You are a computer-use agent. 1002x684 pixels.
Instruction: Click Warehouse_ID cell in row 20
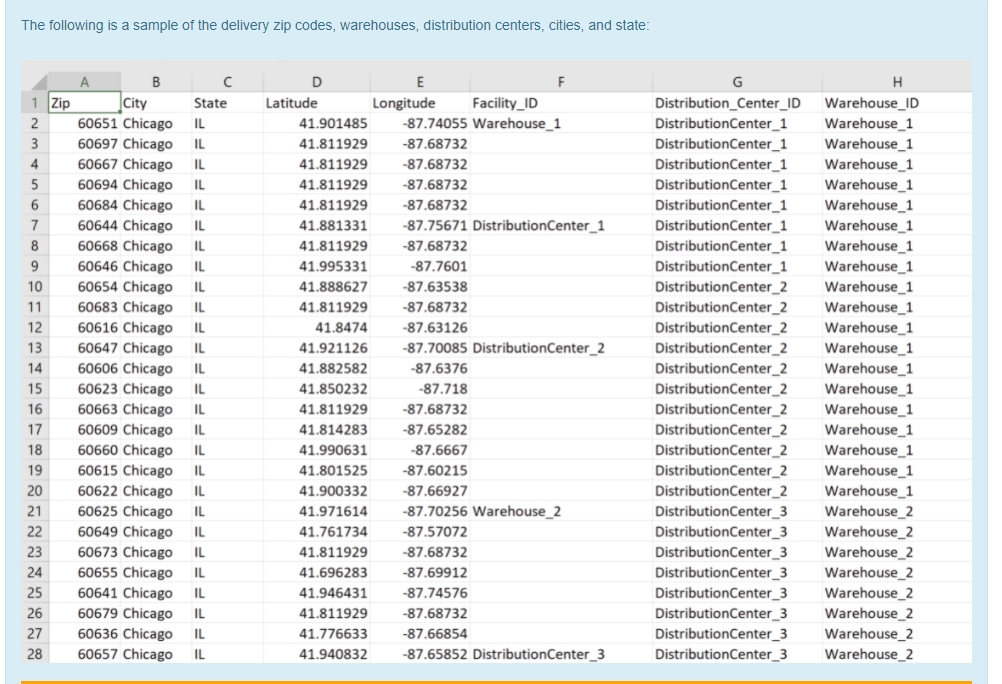click(x=897, y=491)
